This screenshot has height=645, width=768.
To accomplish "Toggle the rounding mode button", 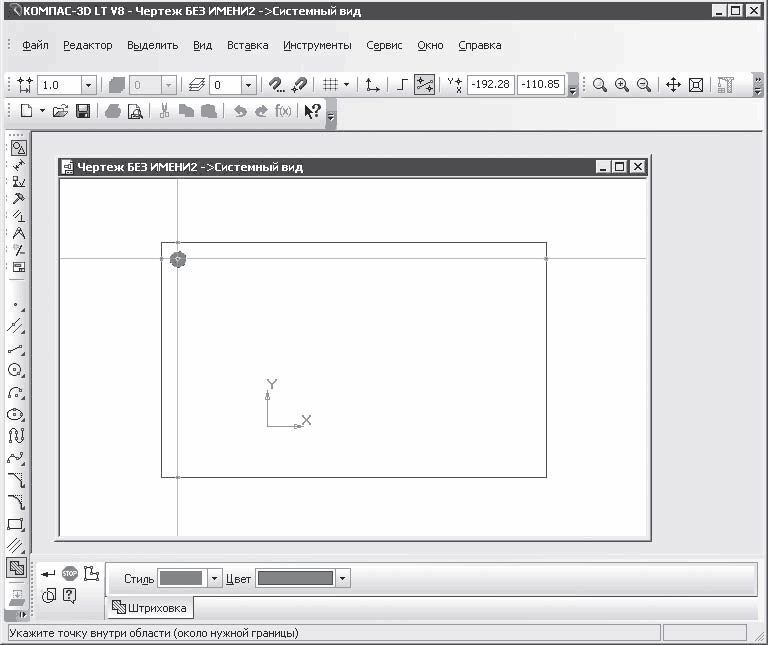I will 424,86.
